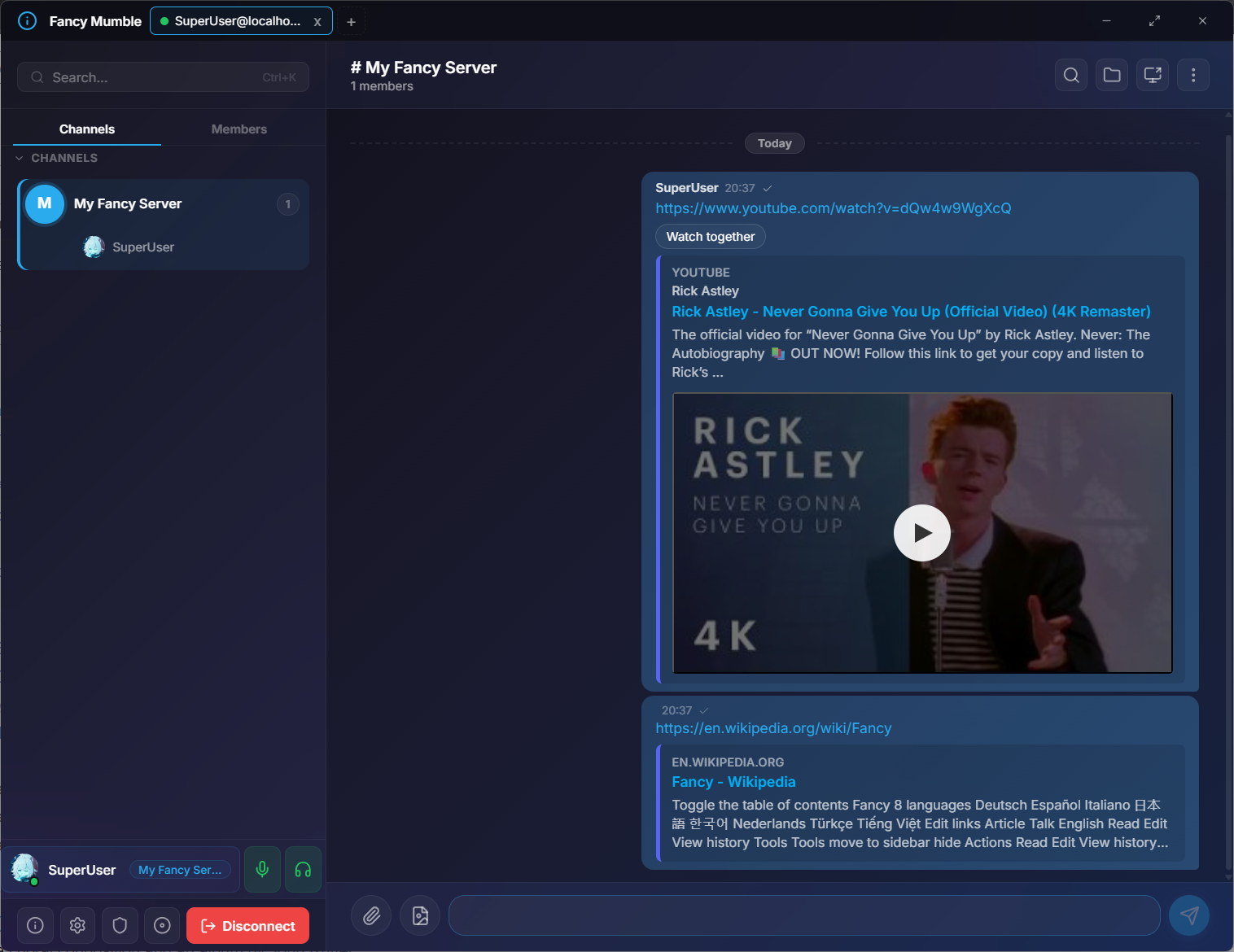Add a new server tab with plus button
Screen dimensions: 1234x952
pyautogui.click(x=351, y=22)
